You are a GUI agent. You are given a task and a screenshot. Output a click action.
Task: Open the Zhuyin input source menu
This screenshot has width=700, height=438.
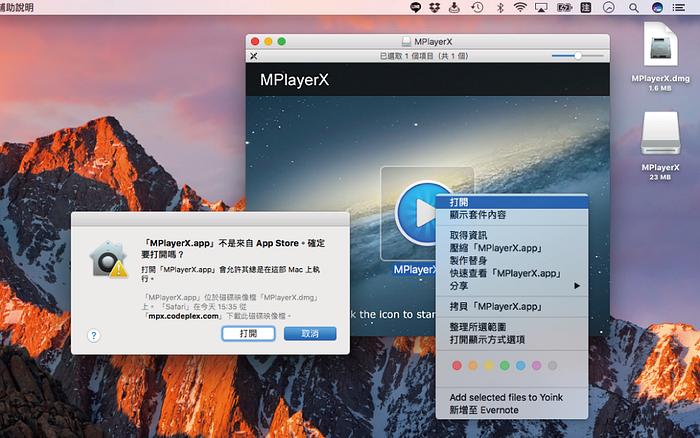(x=586, y=7)
